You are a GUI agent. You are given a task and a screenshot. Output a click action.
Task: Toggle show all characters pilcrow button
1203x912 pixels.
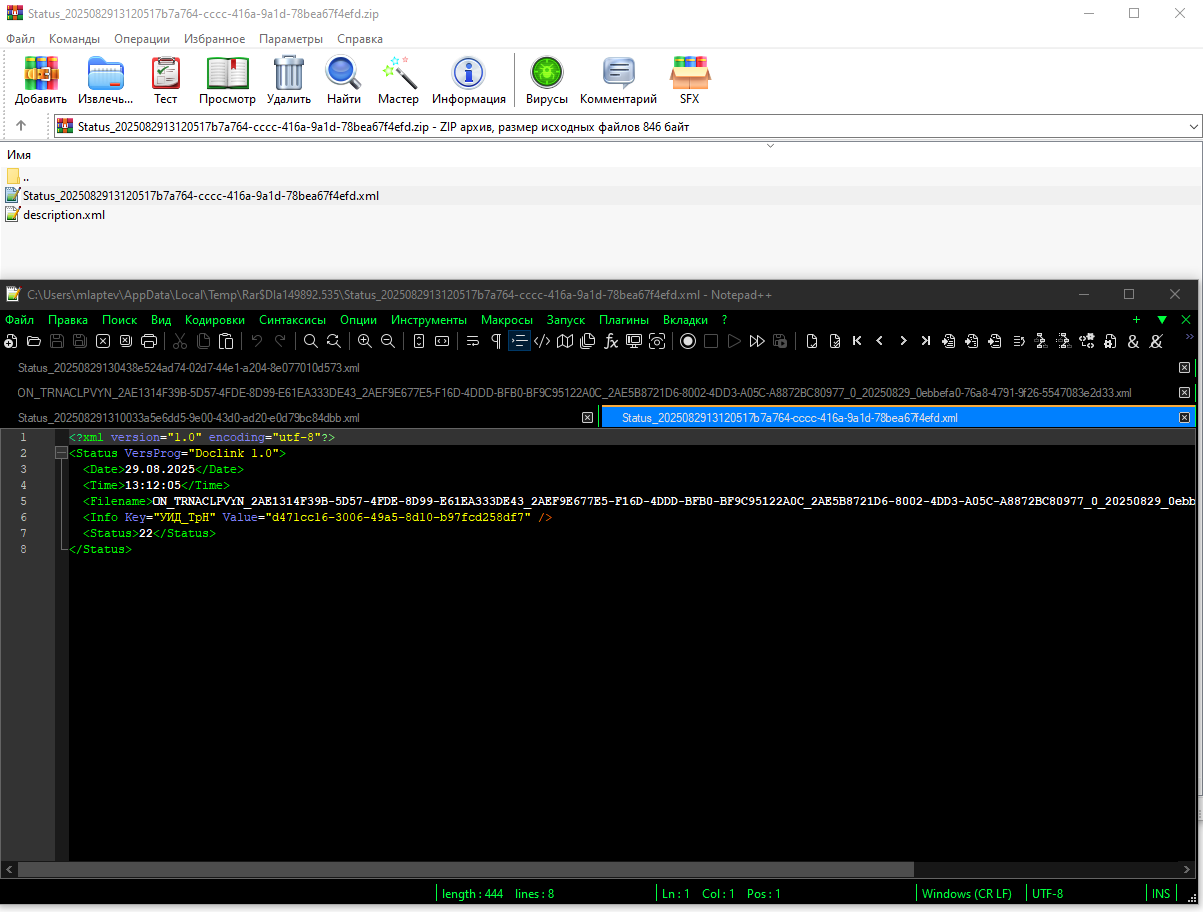pos(496,341)
